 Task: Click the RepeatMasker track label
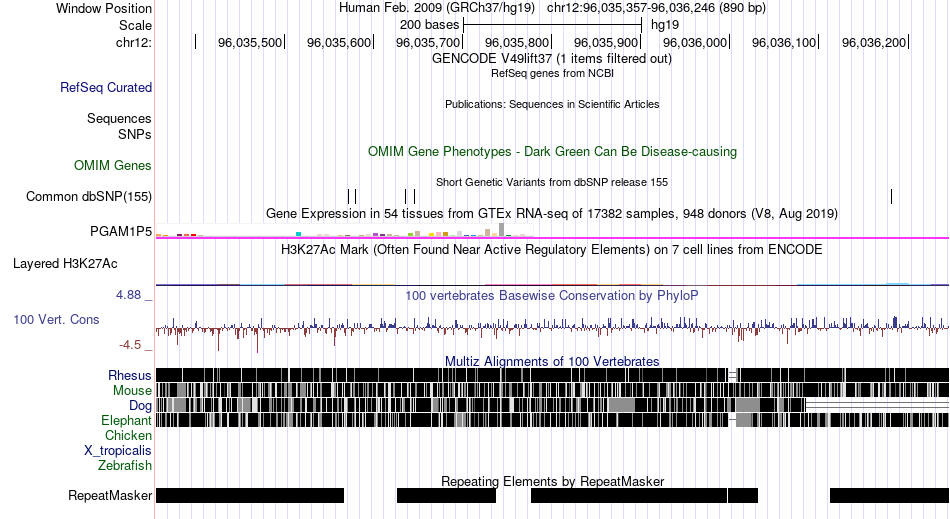(x=110, y=495)
